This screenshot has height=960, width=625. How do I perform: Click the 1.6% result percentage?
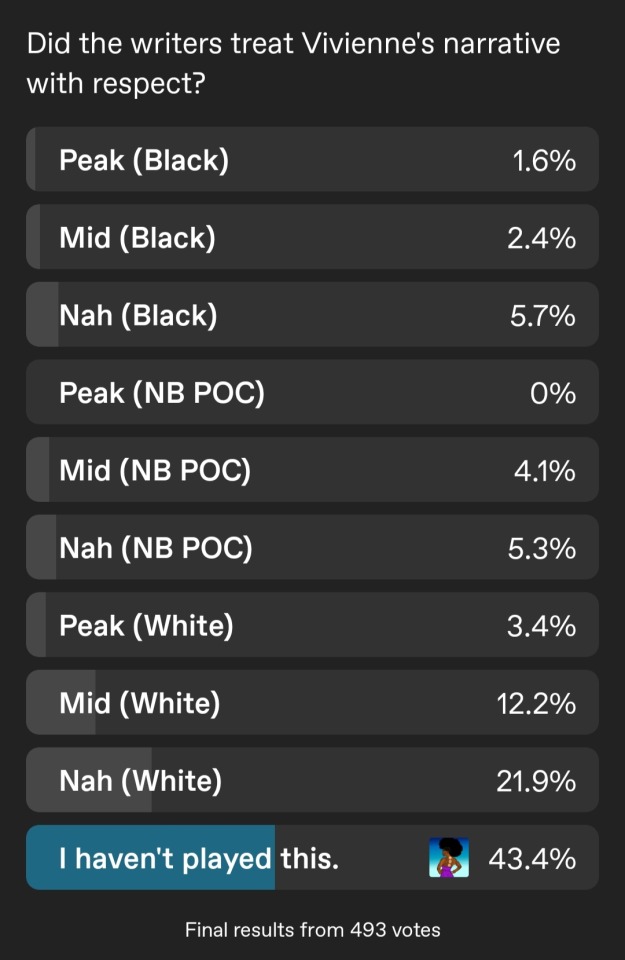pyautogui.click(x=544, y=160)
